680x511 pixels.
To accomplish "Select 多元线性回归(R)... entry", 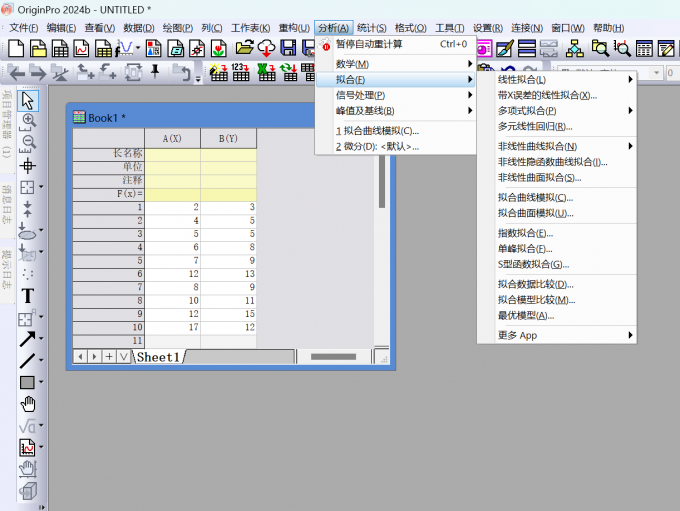I will [x=557, y=126].
